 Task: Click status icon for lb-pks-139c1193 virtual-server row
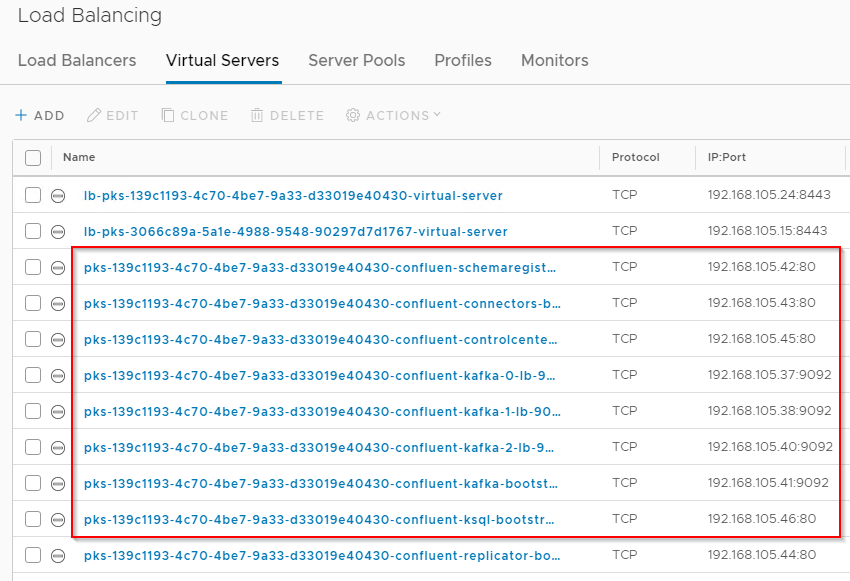[58, 196]
